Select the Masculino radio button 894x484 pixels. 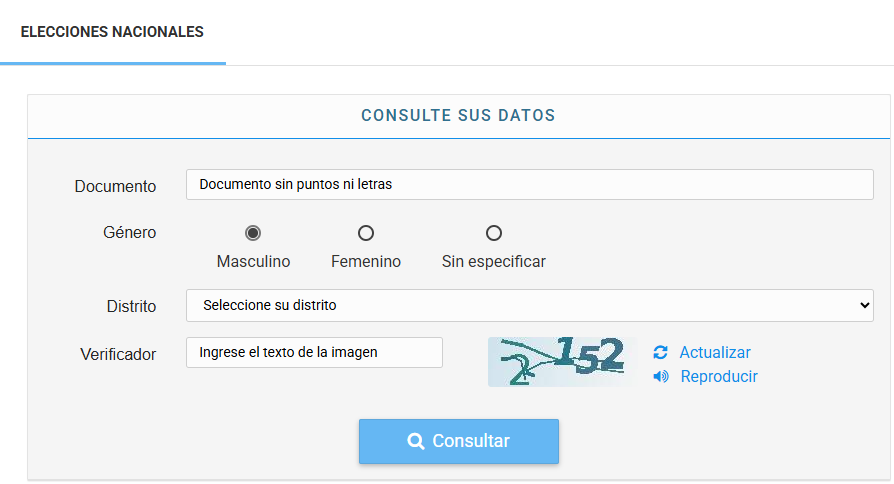(x=253, y=233)
